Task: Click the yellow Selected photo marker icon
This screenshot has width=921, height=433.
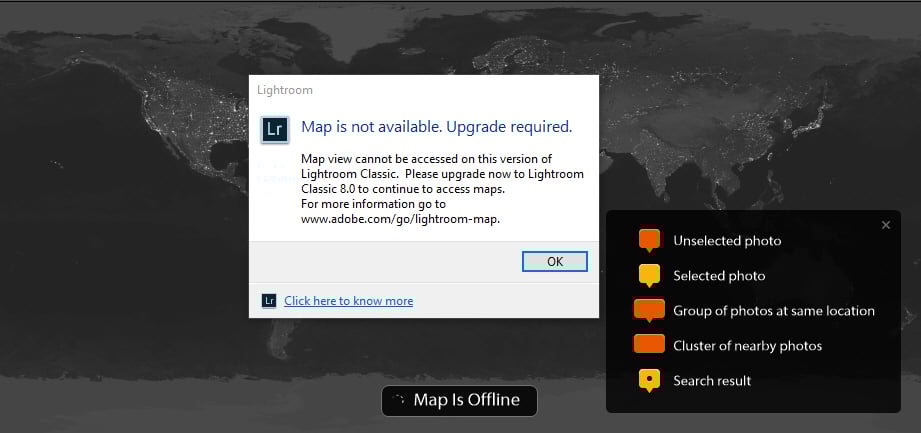Action: point(649,276)
